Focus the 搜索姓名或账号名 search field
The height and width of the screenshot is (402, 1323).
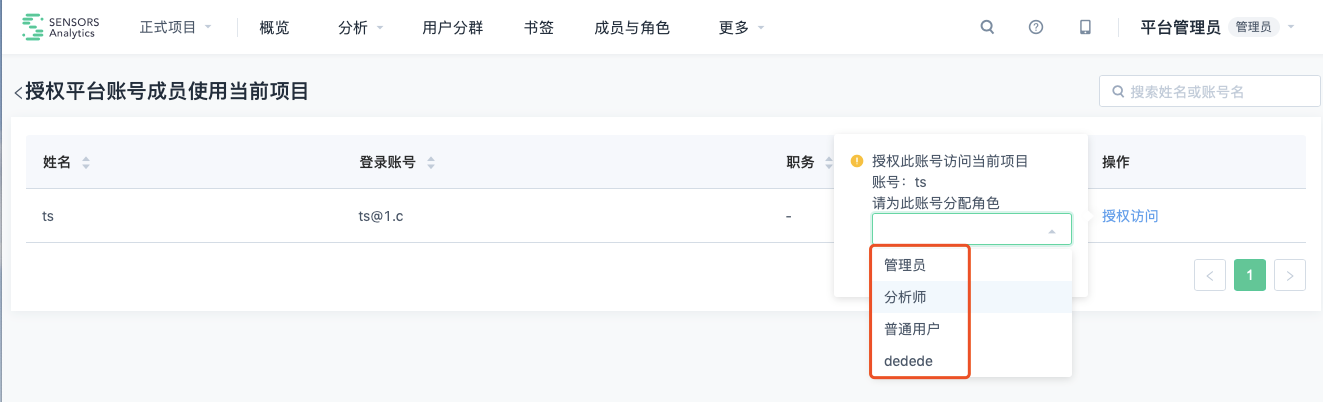click(1210, 91)
